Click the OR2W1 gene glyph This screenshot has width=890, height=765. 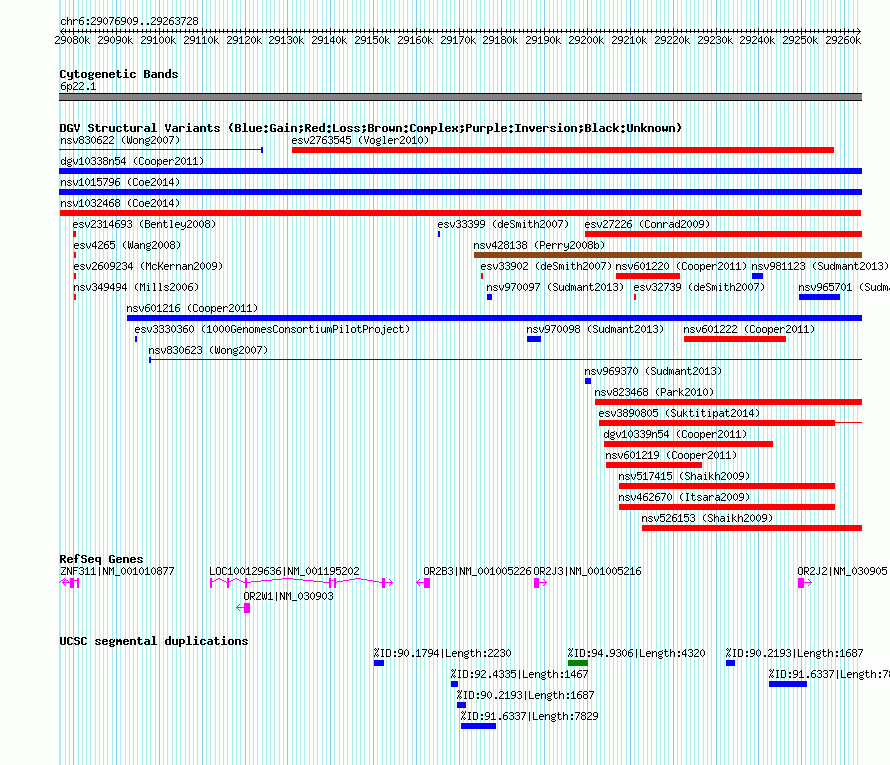pyautogui.click(x=244, y=608)
